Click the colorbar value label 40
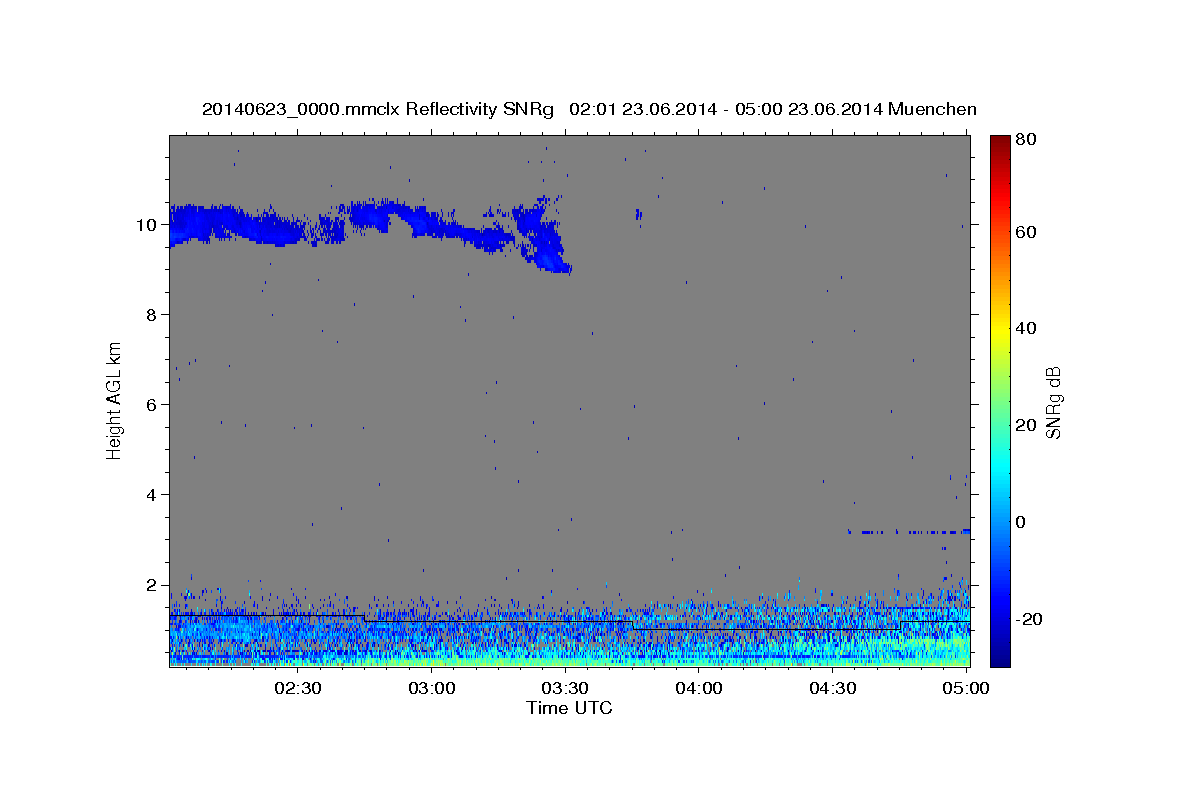The image size is (1200, 800). pos(1025,328)
